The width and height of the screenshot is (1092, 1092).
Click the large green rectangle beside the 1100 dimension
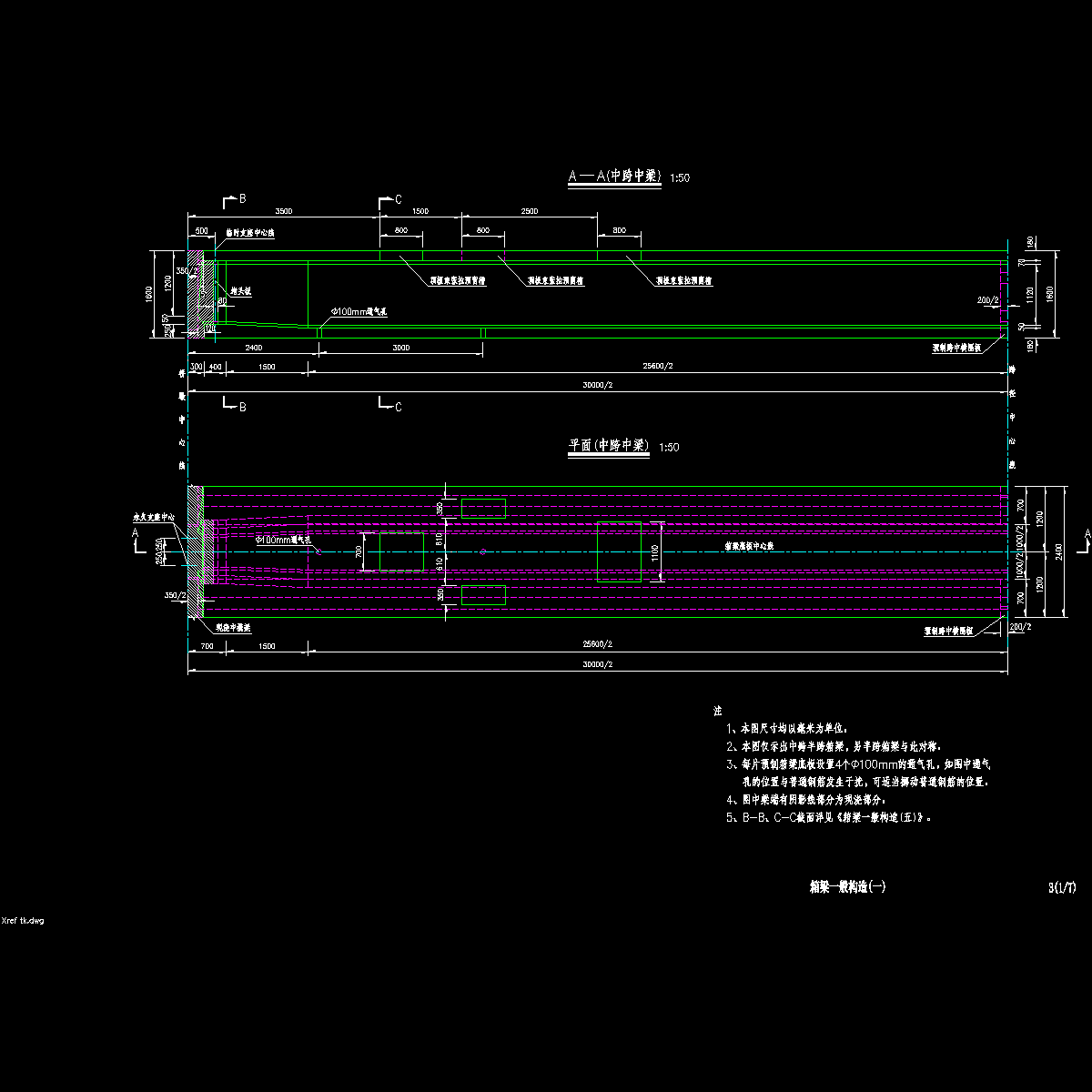coord(619,551)
